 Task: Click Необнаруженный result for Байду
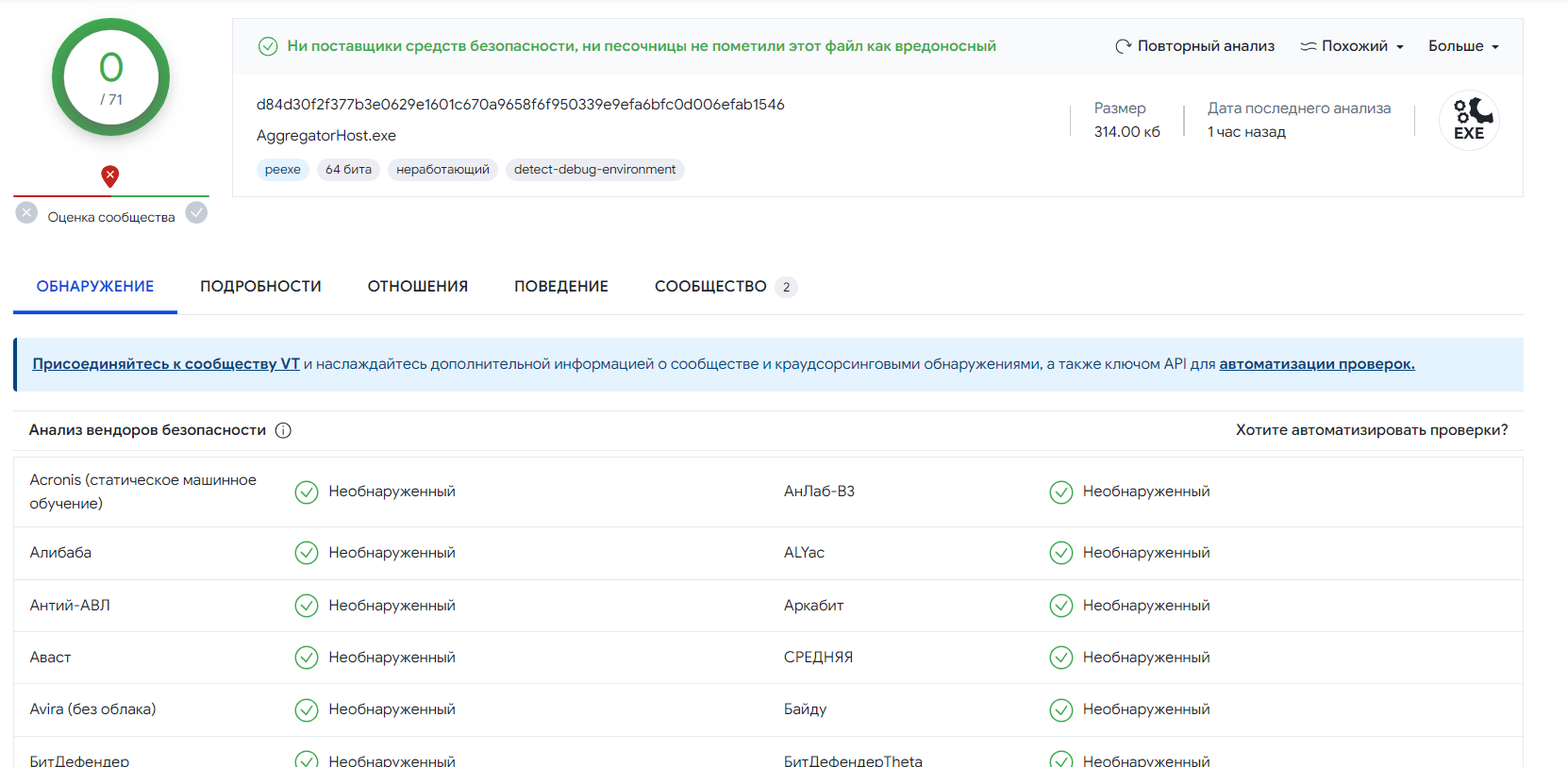pos(1146,709)
